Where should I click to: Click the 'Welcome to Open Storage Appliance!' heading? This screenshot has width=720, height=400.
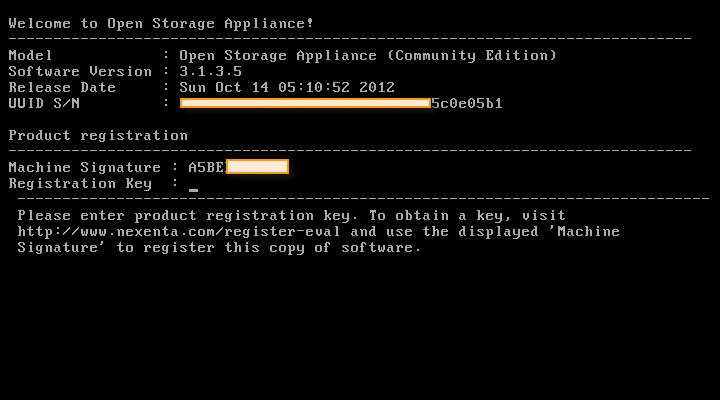pyautogui.click(x=161, y=23)
